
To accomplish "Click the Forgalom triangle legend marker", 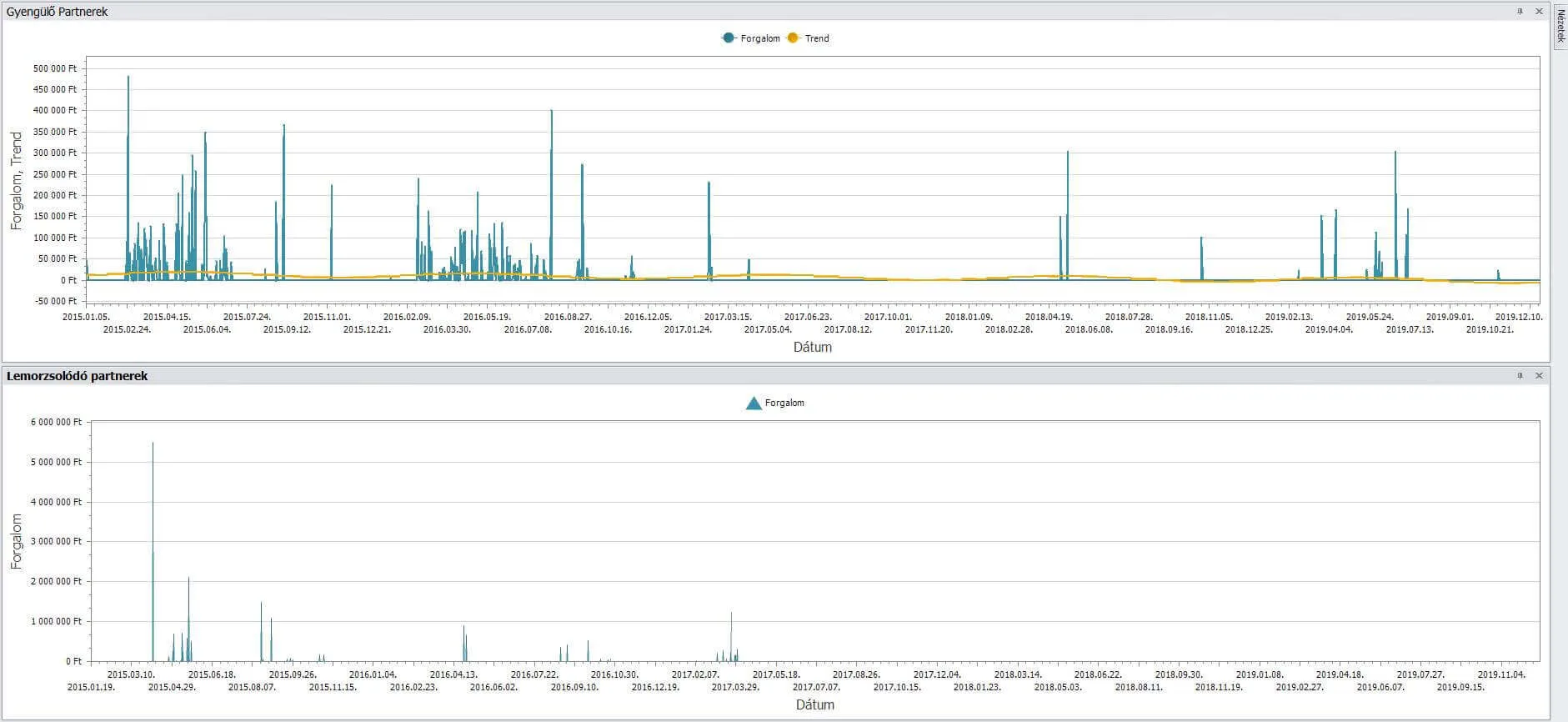I will (754, 404).
